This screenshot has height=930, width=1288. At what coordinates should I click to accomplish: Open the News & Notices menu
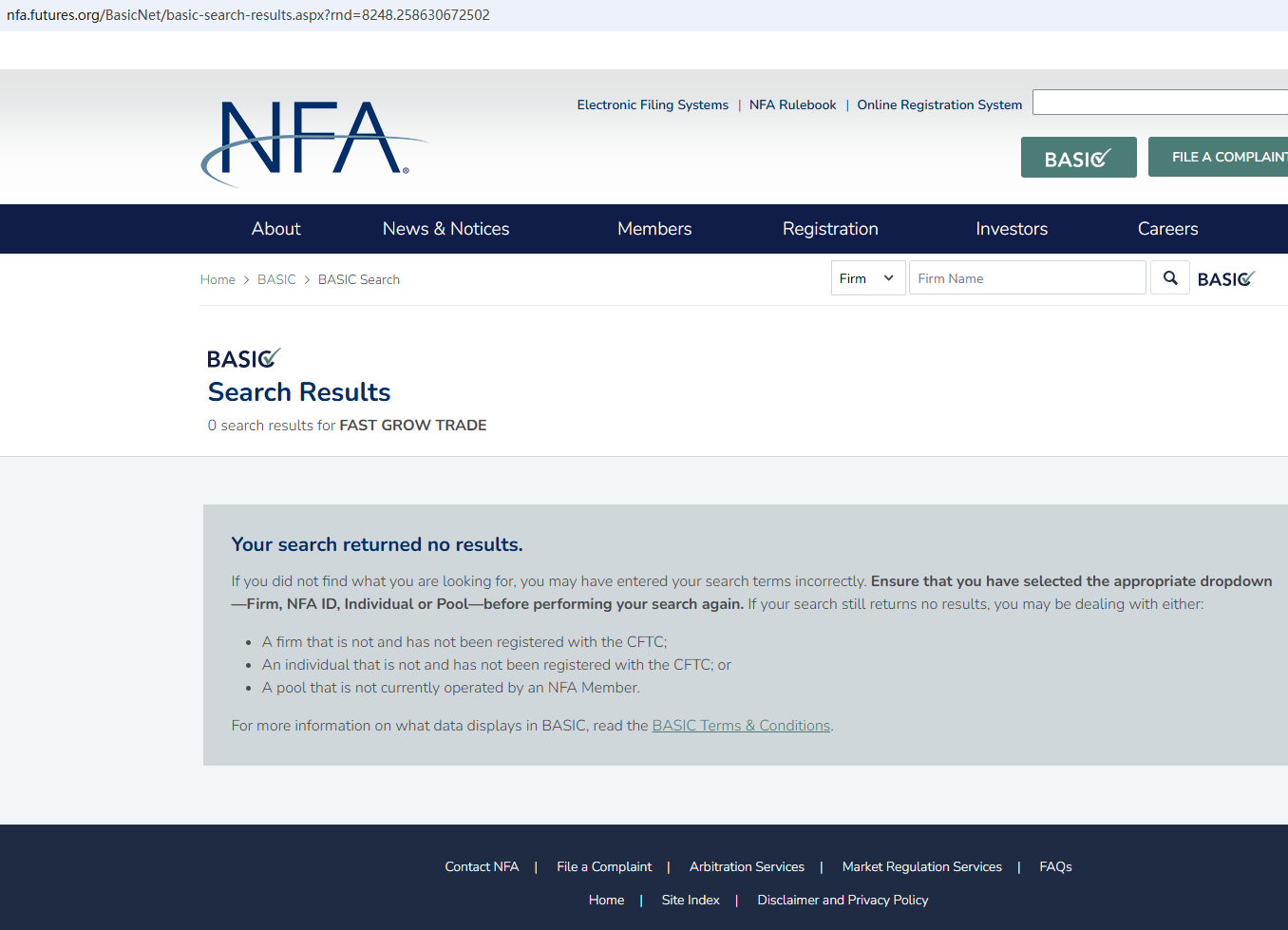(x=445, y=229)
